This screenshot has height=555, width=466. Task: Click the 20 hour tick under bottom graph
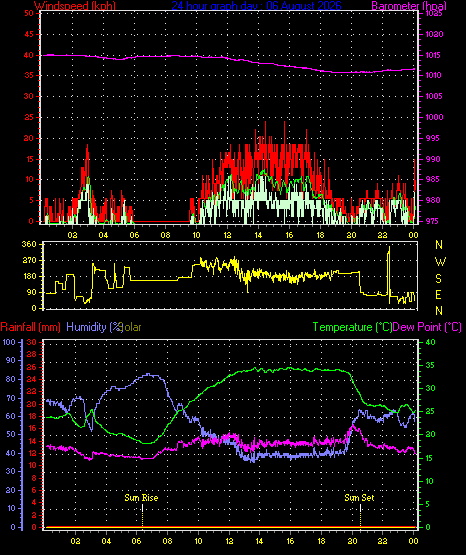(352, 541)
